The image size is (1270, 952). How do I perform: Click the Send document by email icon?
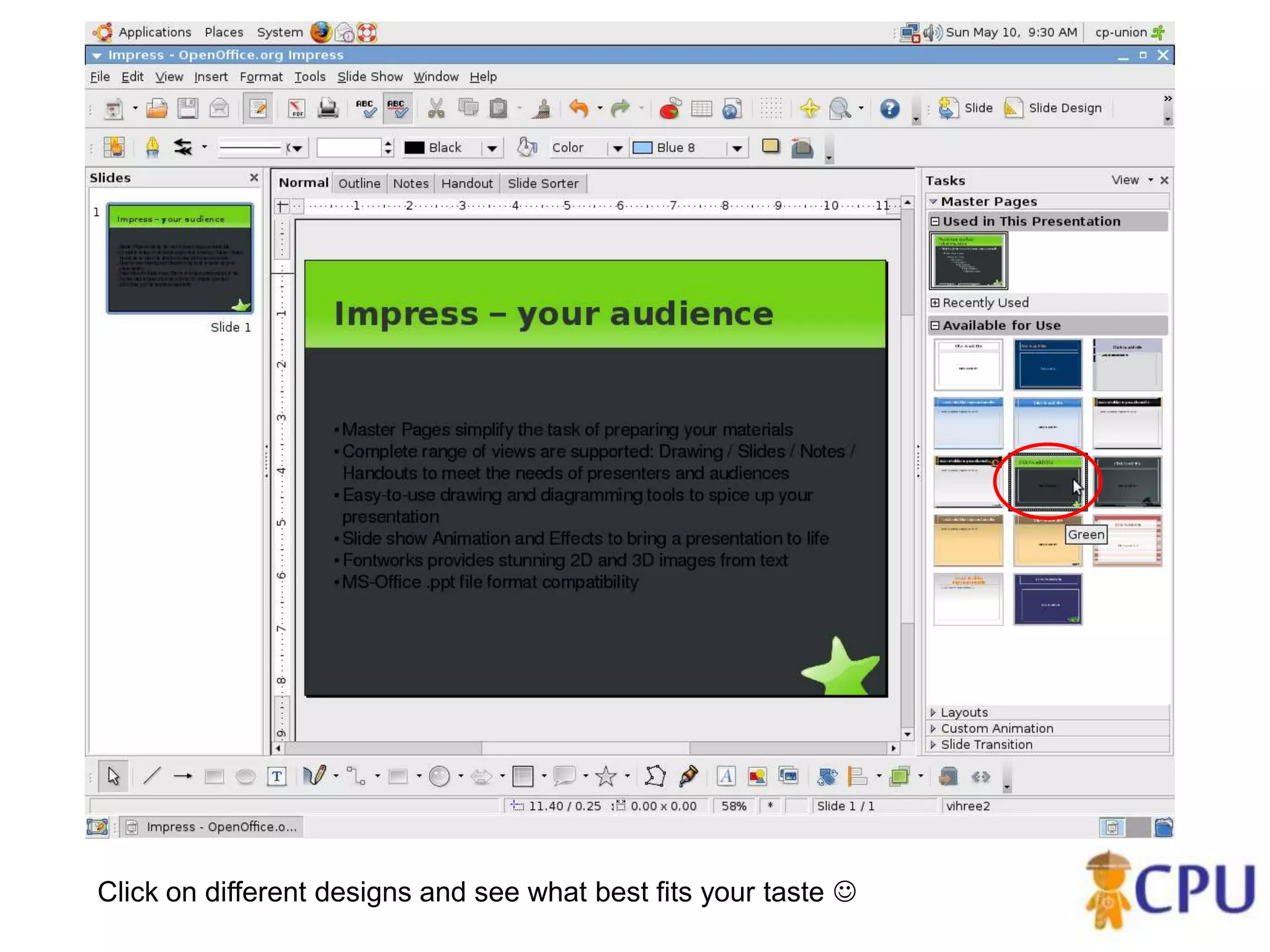(x=219, y=109)
